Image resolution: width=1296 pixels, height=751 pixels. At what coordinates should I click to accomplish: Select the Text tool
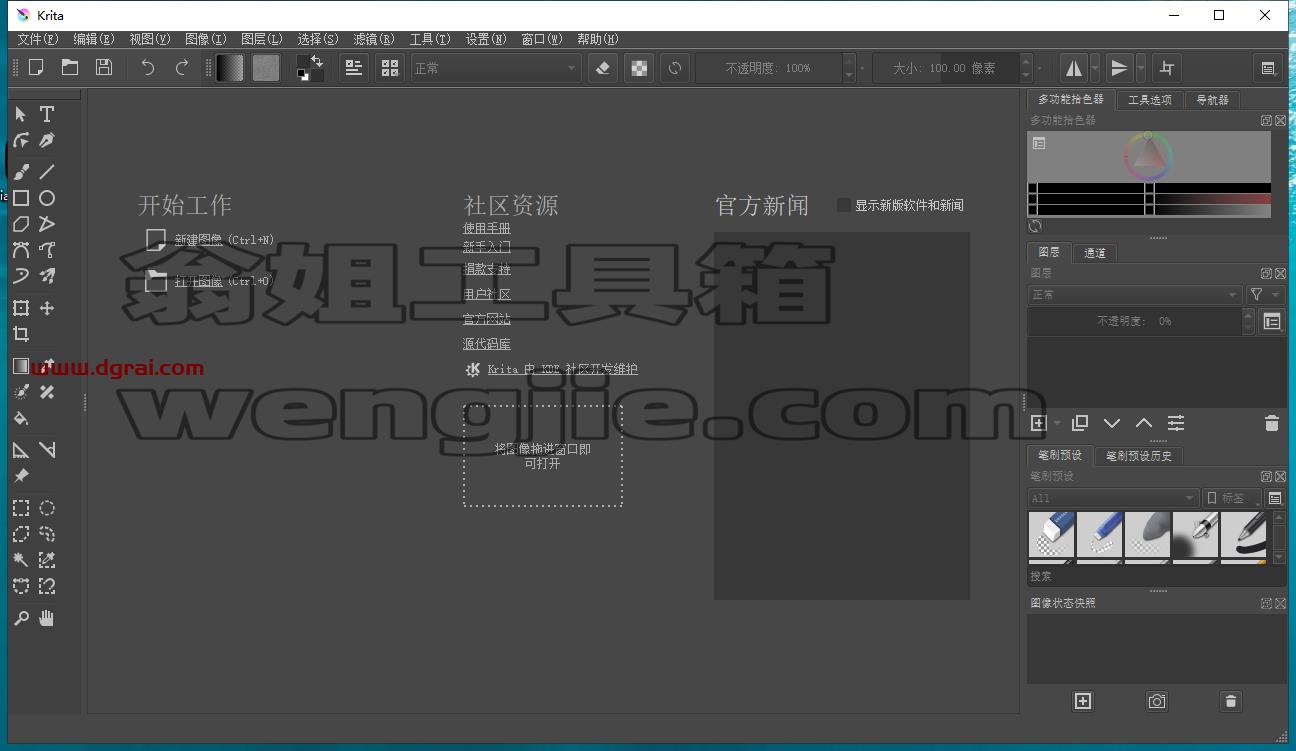47,114
